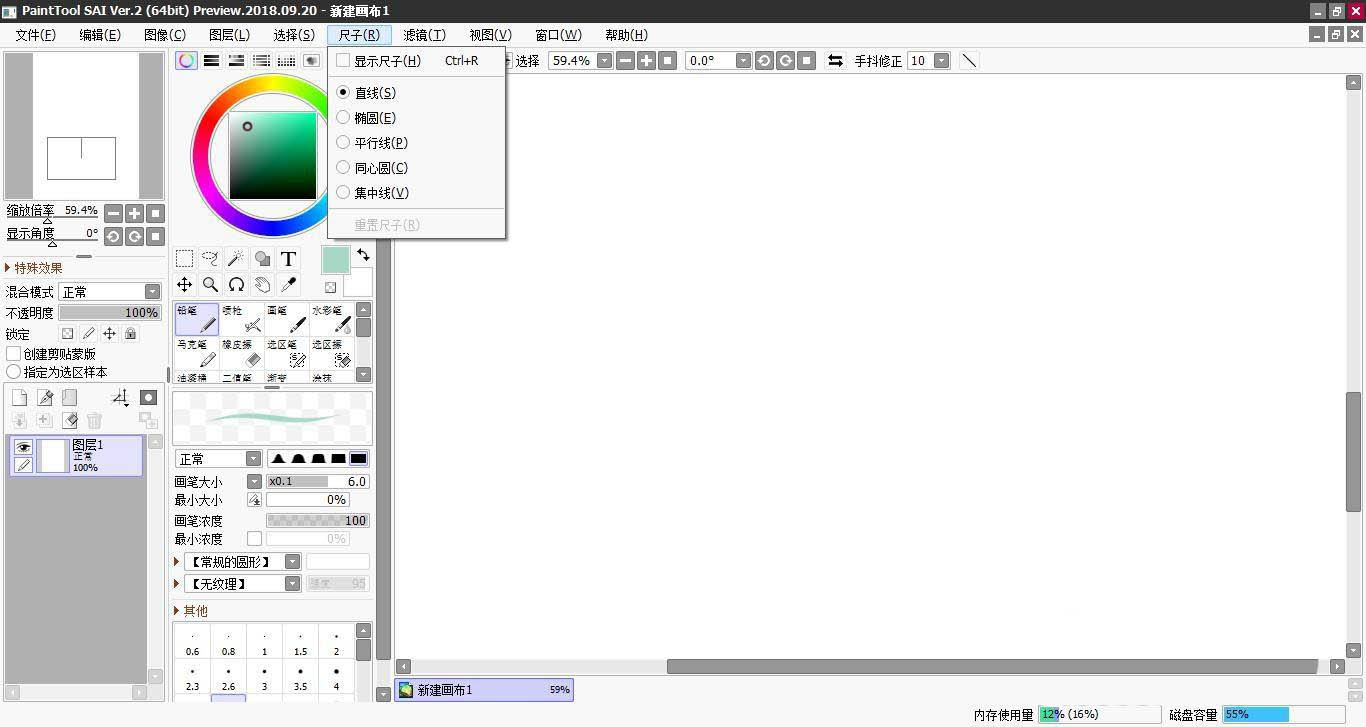Image resolution: width=1366 pixels, height=727 pixels.
Task: Select the Hand pan tool
Action: click(262, 285)
